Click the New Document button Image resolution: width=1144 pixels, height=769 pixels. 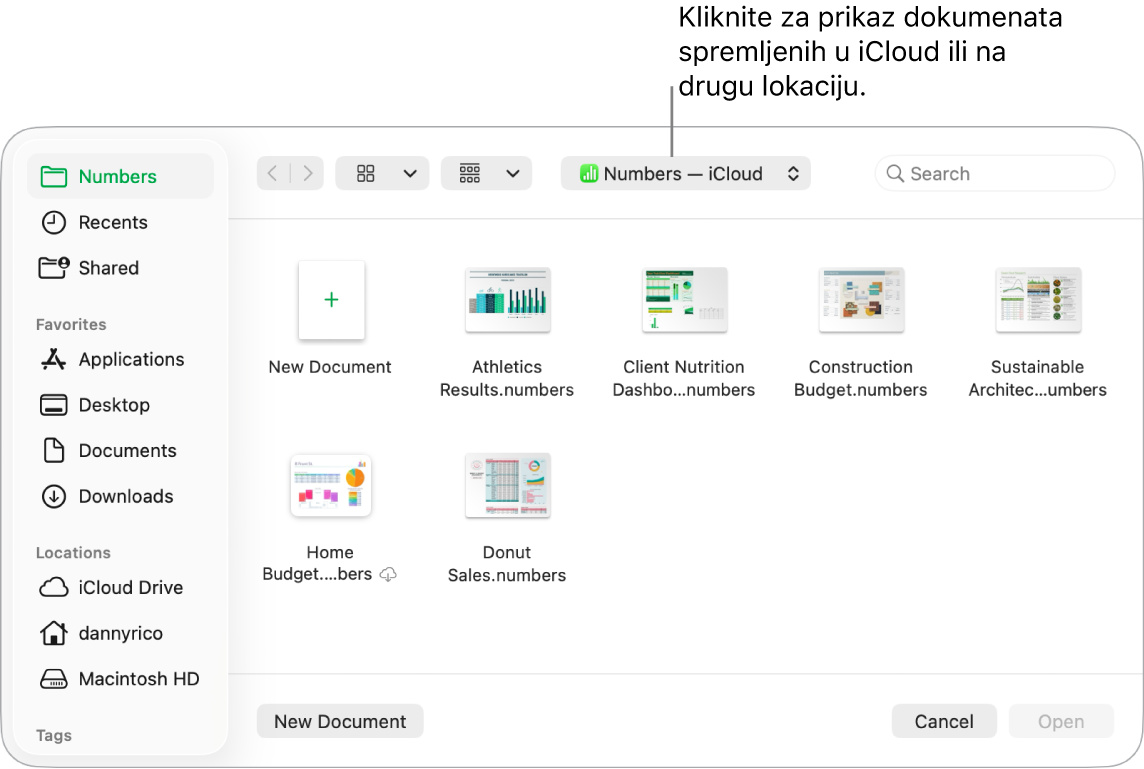(x=340, y=720)
